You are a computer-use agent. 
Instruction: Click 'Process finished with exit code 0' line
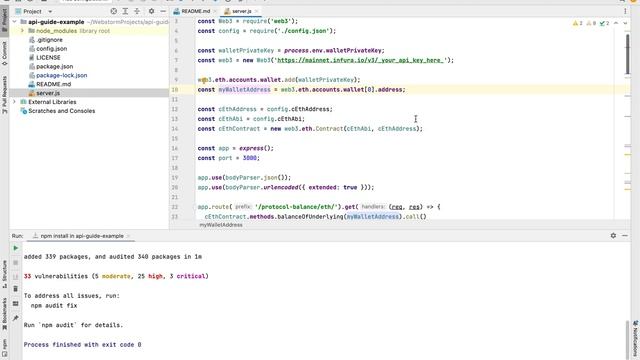[x=82, y=344]
